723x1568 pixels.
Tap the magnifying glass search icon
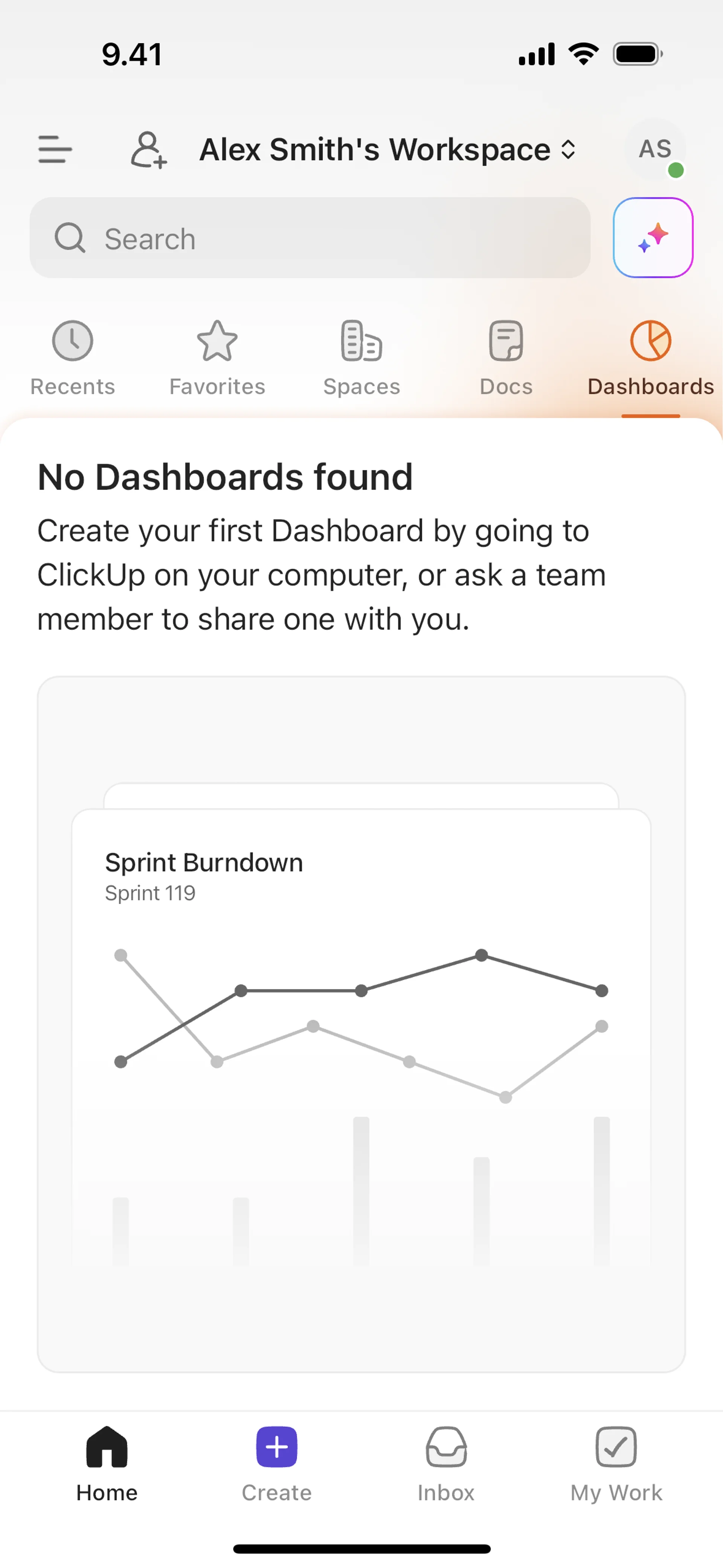coord(70,237)
